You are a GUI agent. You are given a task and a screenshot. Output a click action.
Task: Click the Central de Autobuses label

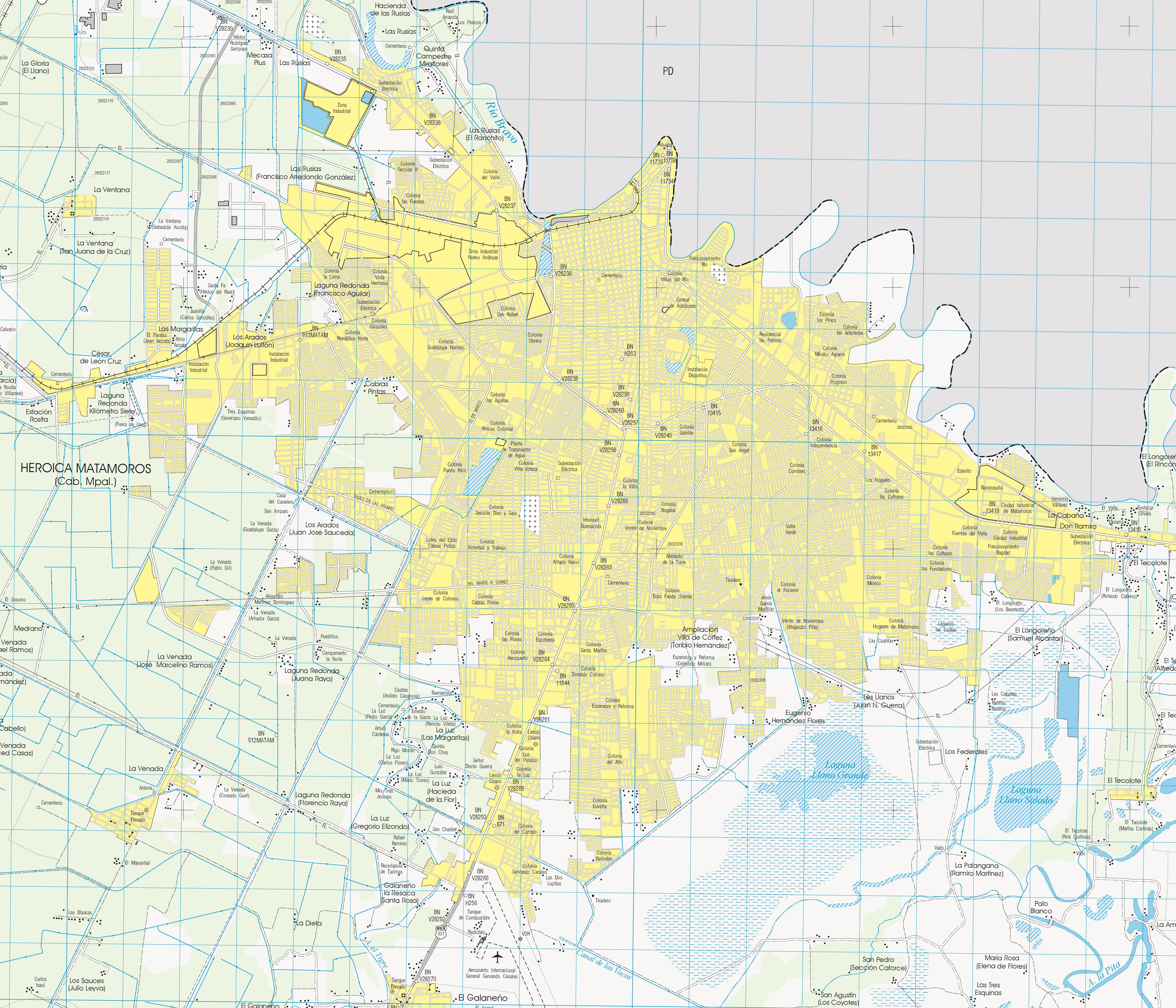point(683,303)
